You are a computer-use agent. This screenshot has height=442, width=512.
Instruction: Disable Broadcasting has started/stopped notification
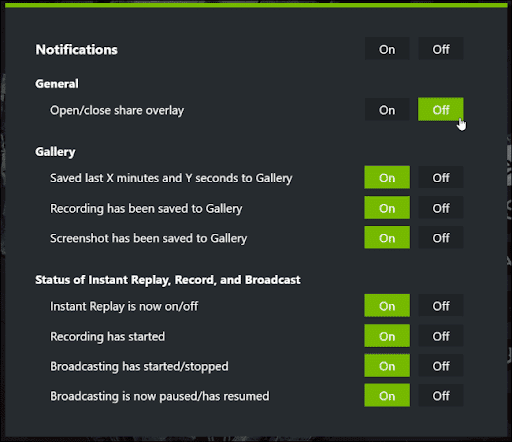click(x=441, y=366)
